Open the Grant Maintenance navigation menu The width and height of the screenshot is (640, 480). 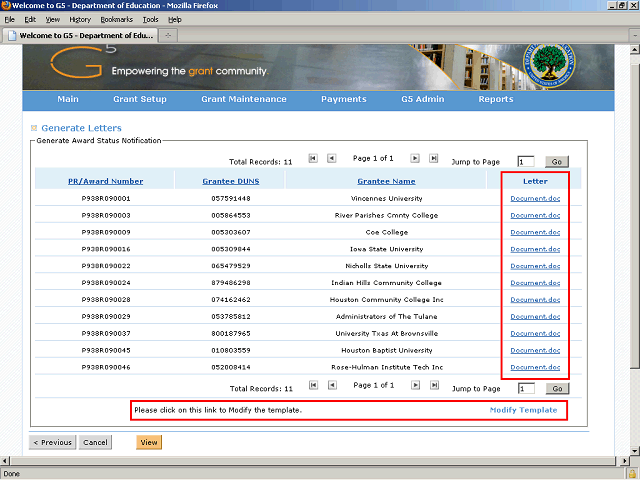(243, 99)
